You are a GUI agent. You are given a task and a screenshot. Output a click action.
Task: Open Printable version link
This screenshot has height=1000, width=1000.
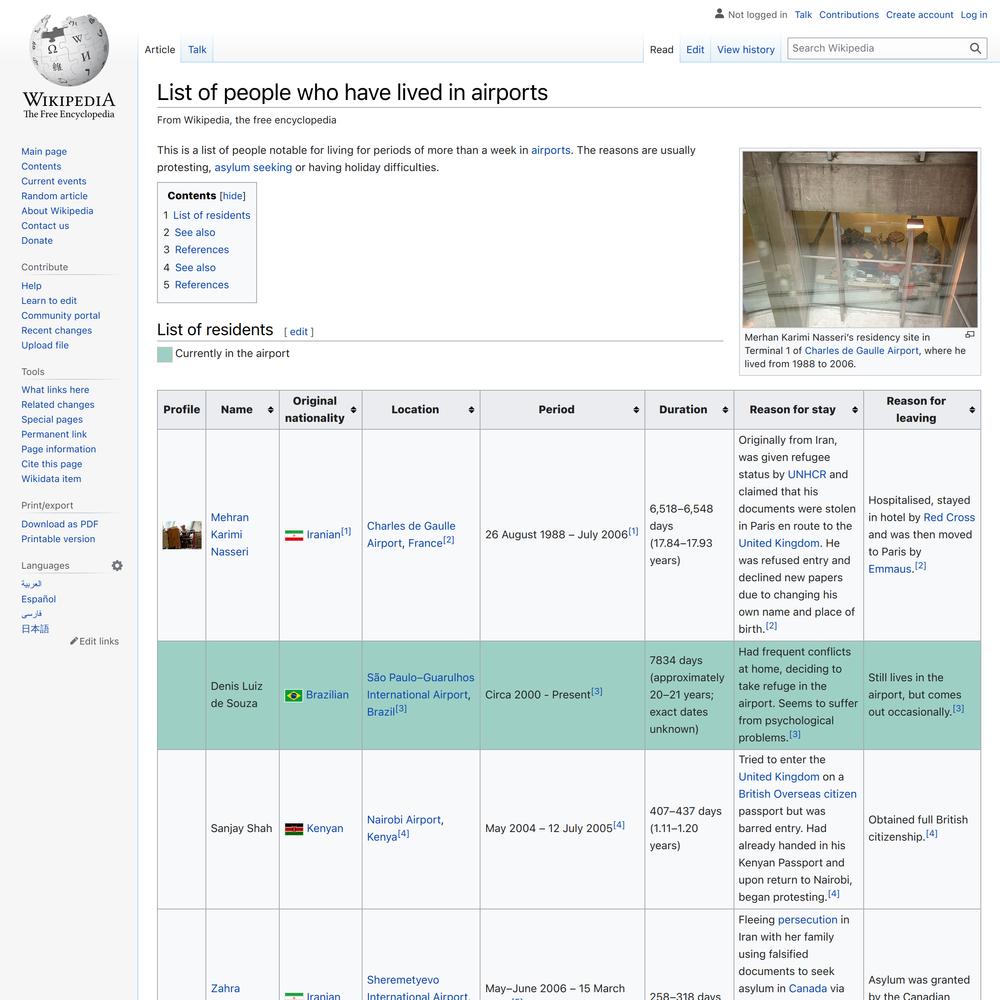click(58, 539)
